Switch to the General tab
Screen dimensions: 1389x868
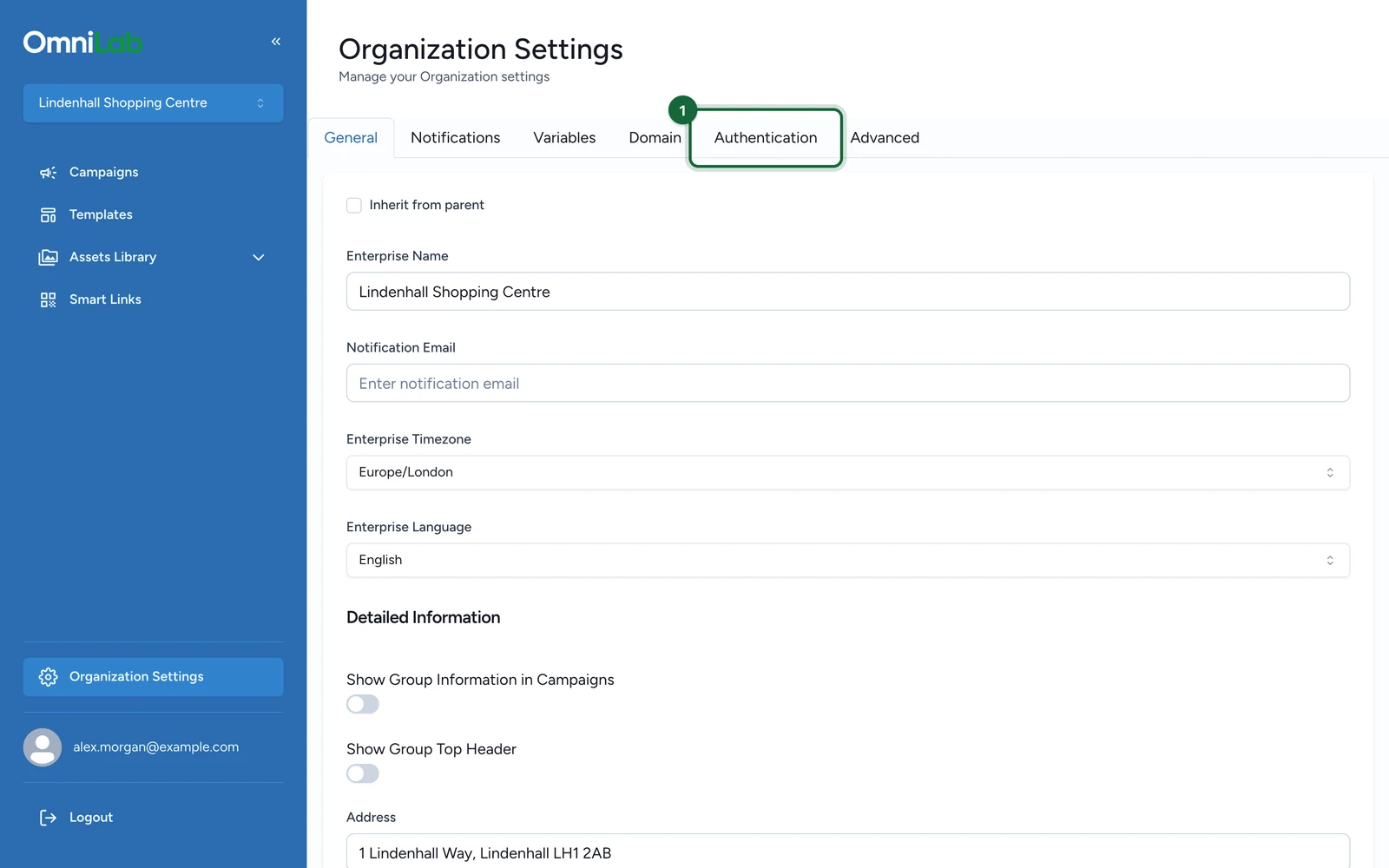click(351, 138)
